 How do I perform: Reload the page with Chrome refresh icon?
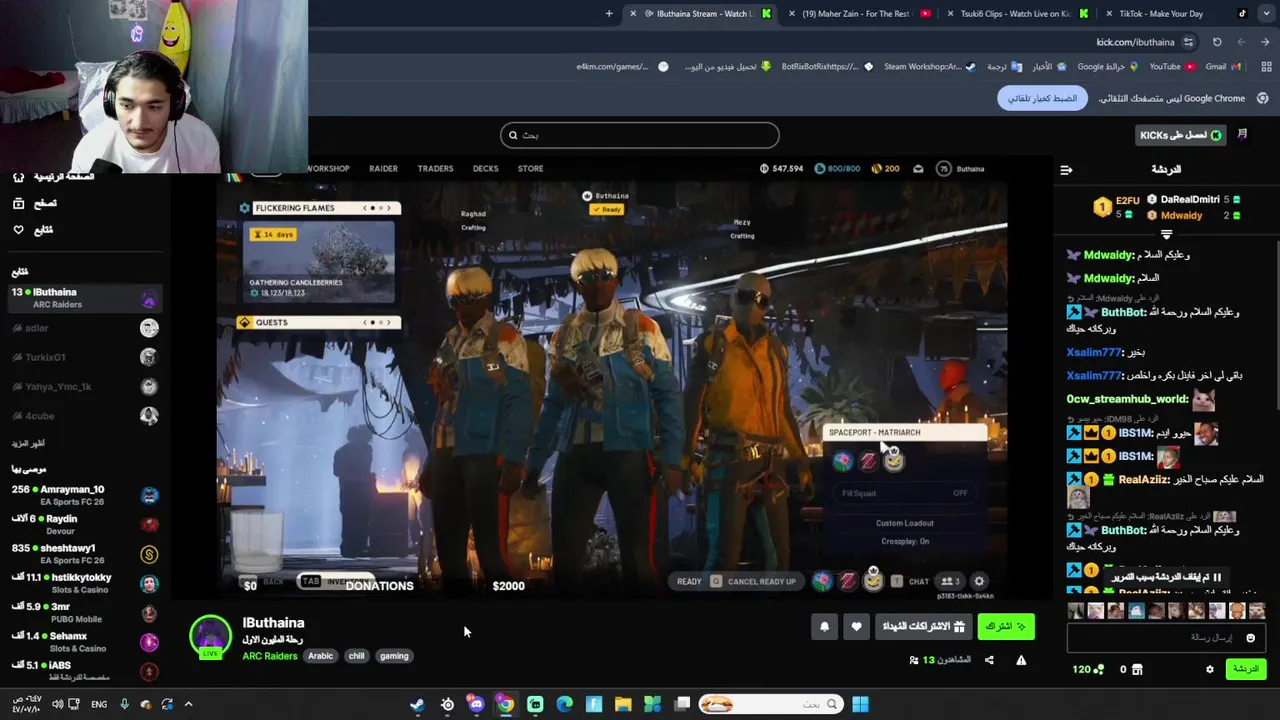point(1217,42)
